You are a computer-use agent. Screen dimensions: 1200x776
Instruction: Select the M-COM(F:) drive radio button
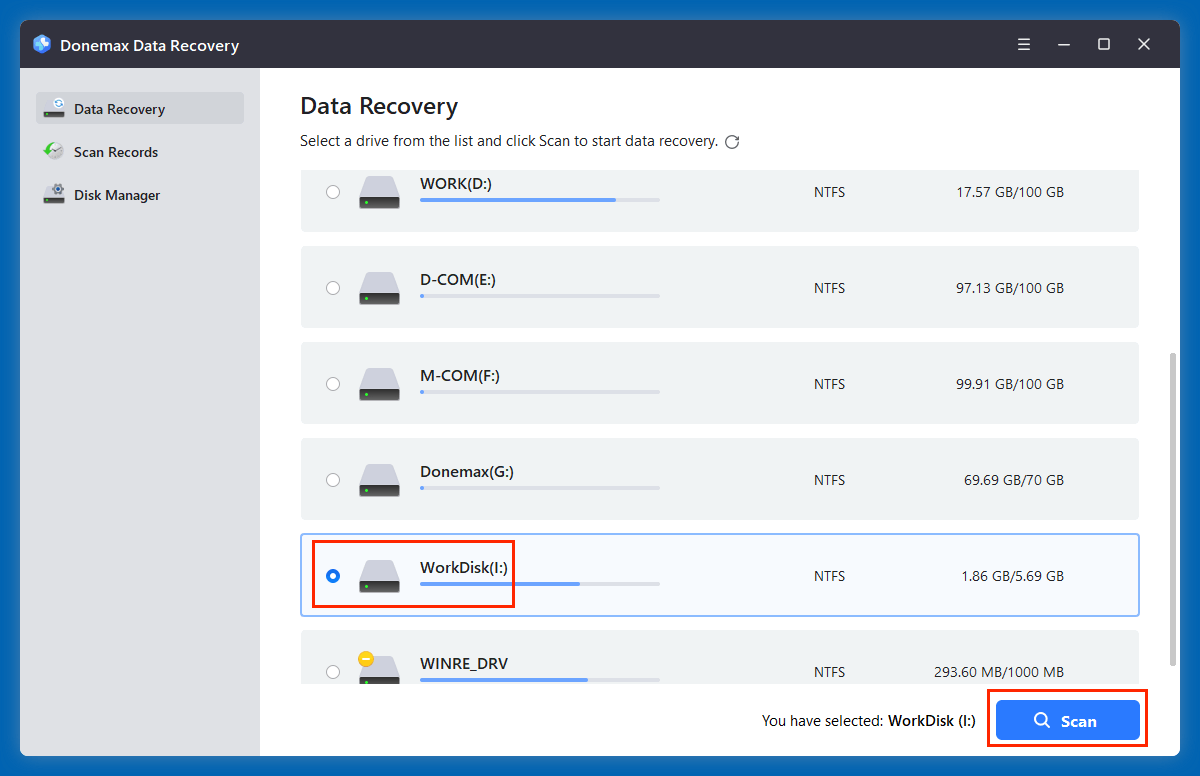[x=333, y=383]
